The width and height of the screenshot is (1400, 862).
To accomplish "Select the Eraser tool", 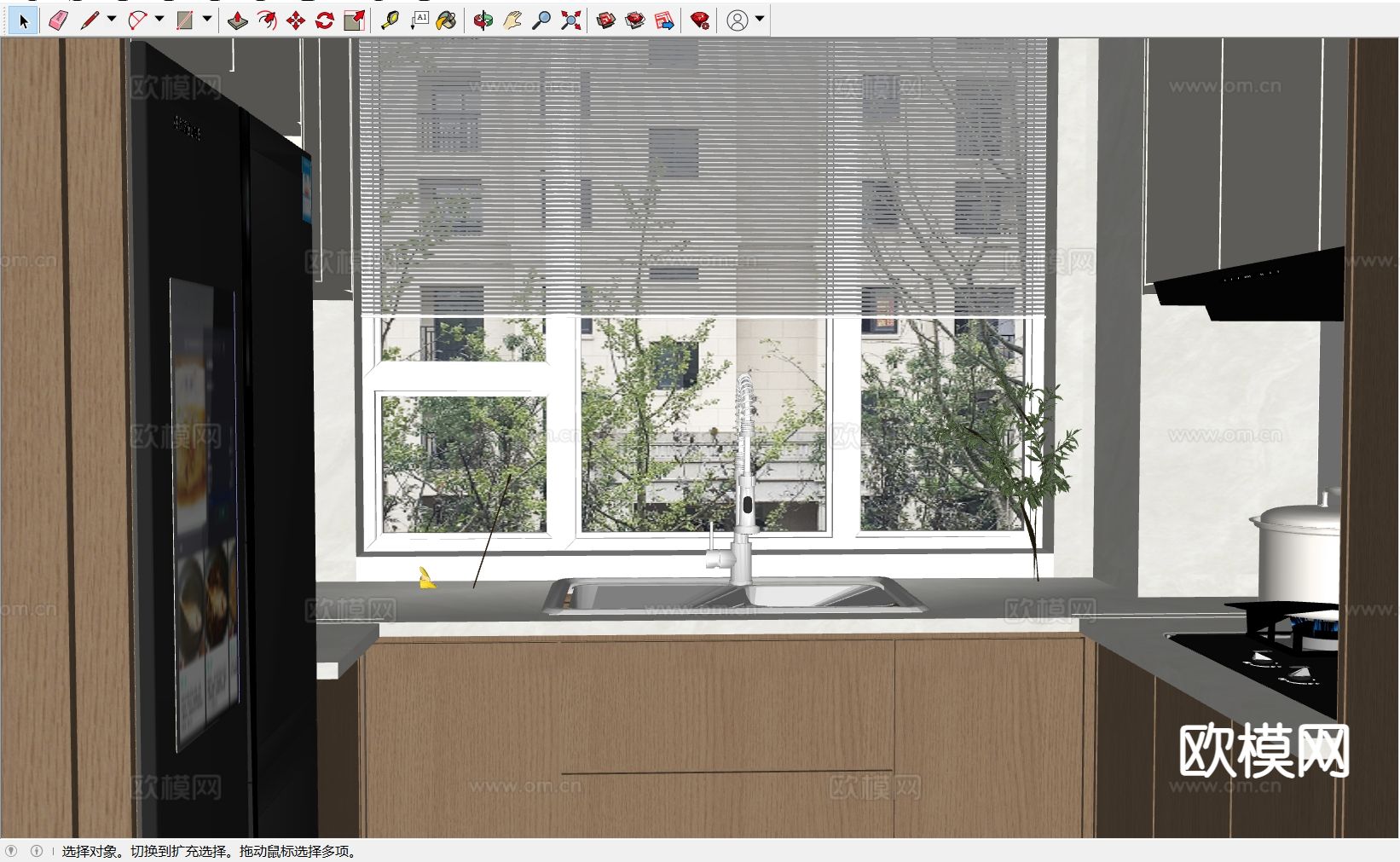I will pyautogui.click(x=57, y=20).
